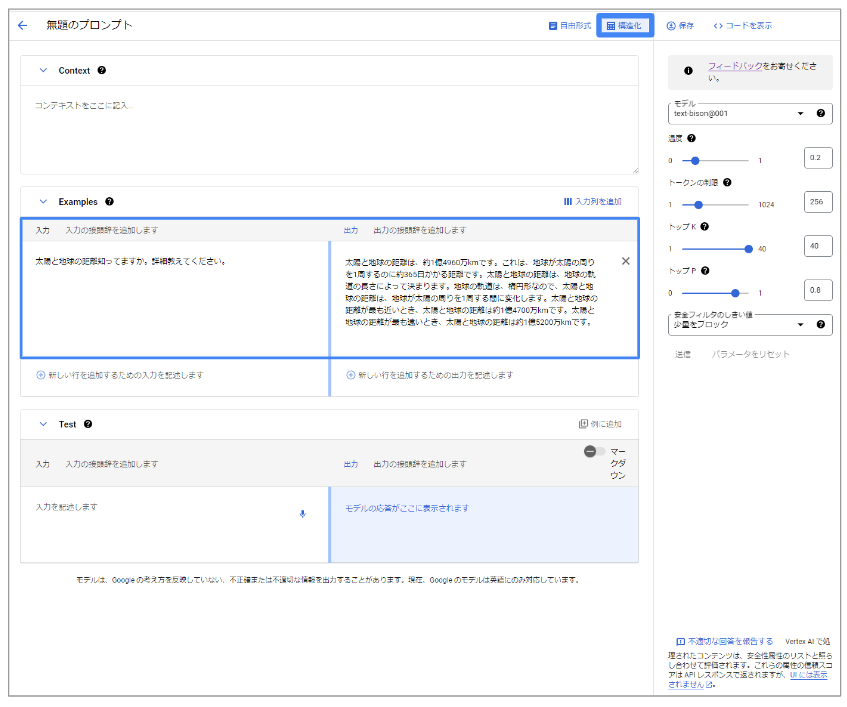The image size is (847, 707).
Task: Click the microphone icon in Test input
Action: [302, 514]
